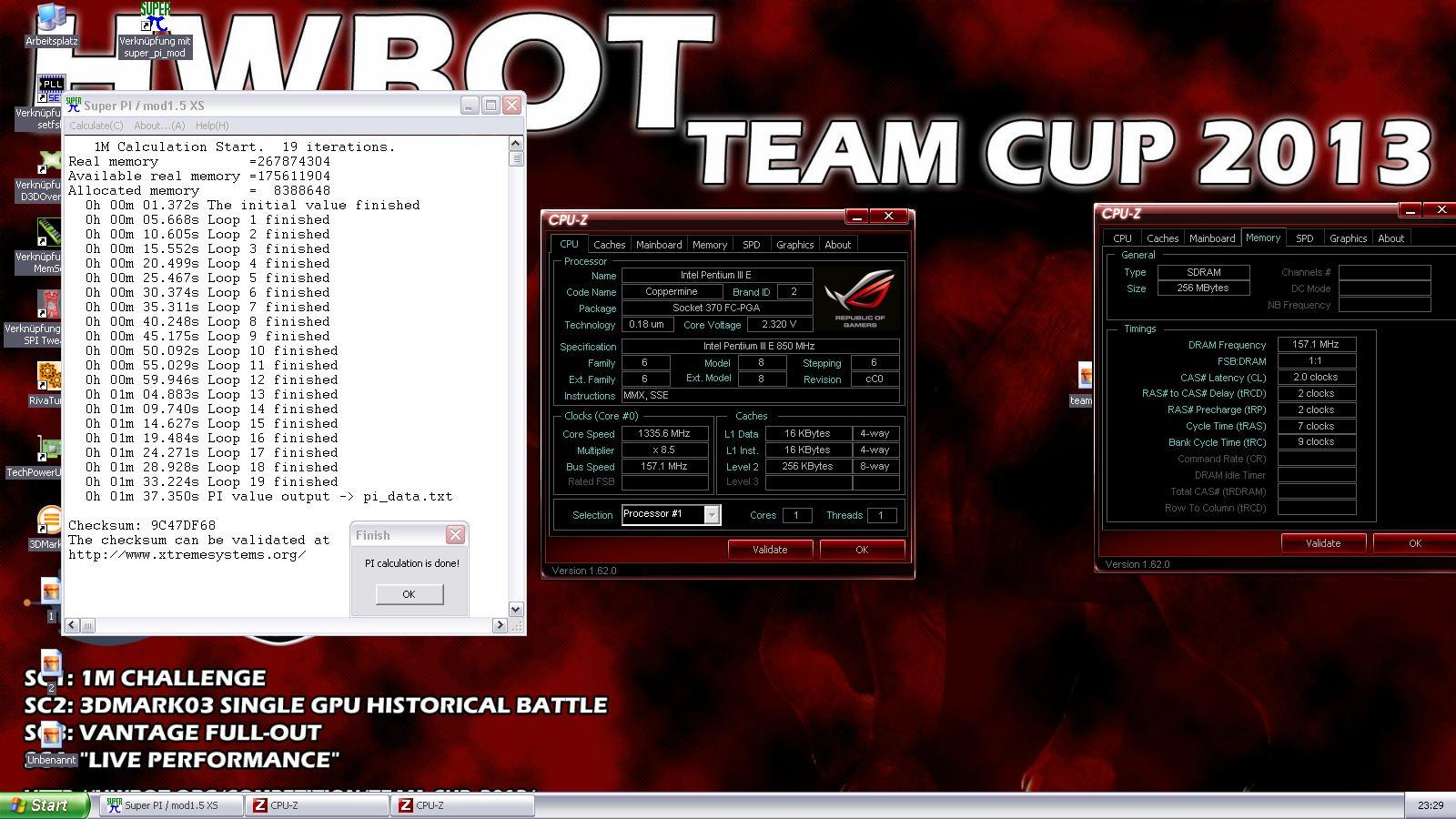This screenshot has width=1456, height=819.
Task: Click the DRAM Frequency 157.1 MHz value
Action: pos(1317,345)
